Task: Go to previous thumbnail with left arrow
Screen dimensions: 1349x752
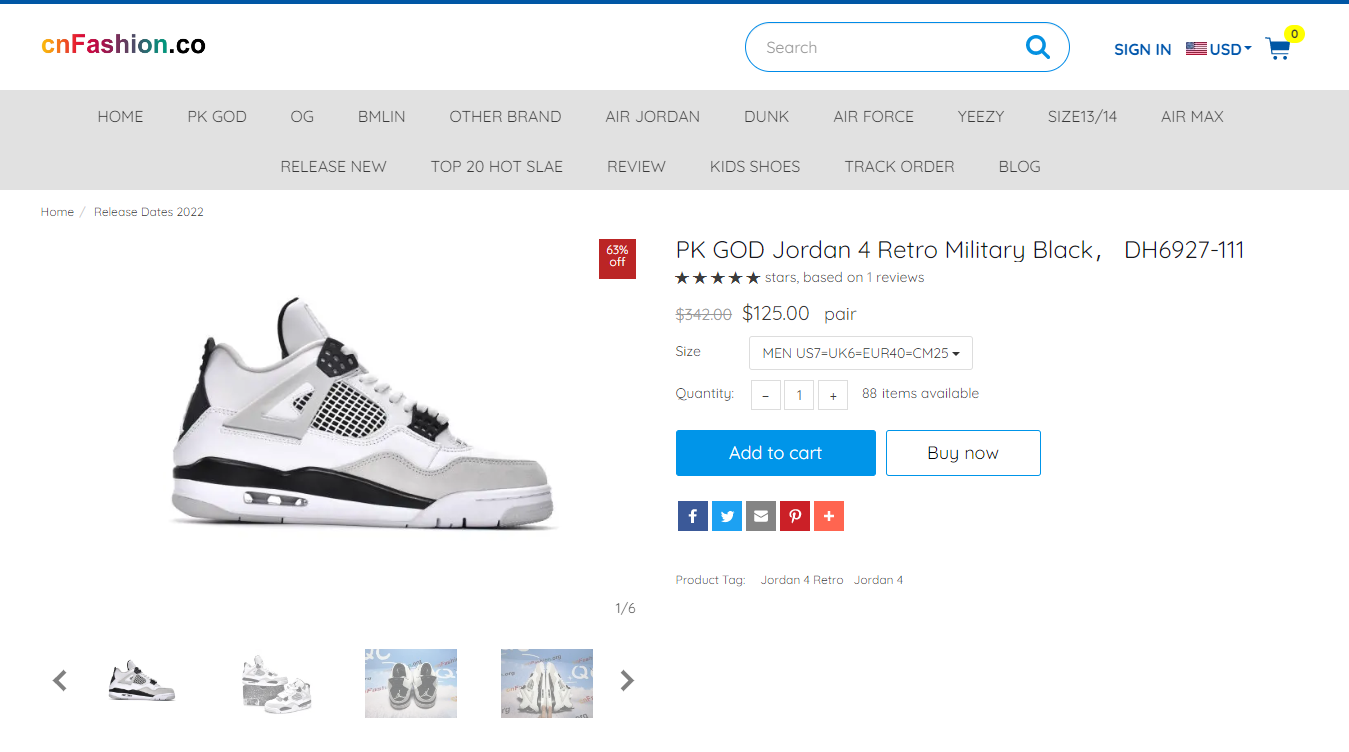Action: pyautogui.click(x=60, y=681)
